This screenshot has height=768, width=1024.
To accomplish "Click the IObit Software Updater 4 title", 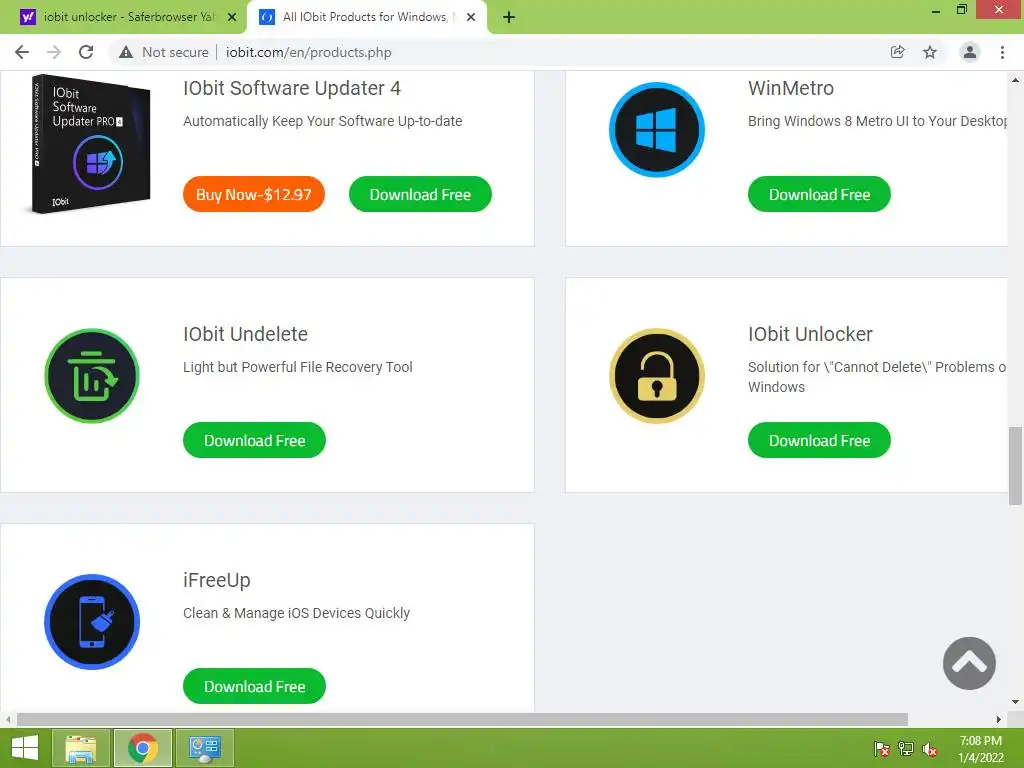I will pos(292,88).
